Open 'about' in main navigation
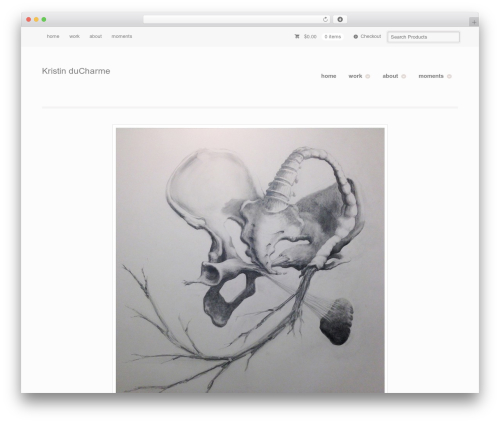 coord(390,76)
